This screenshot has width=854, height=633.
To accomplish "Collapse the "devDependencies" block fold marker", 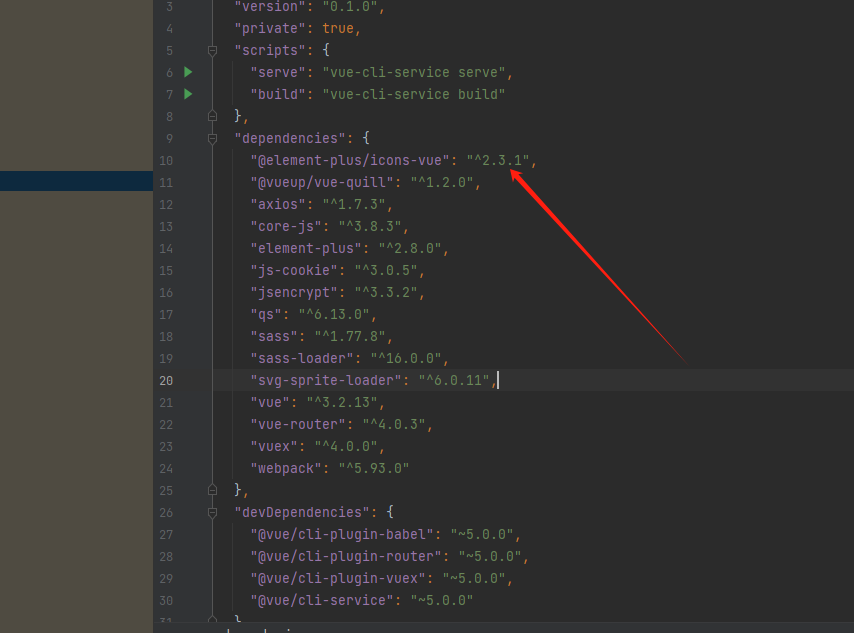I will [x=212, y=513].
